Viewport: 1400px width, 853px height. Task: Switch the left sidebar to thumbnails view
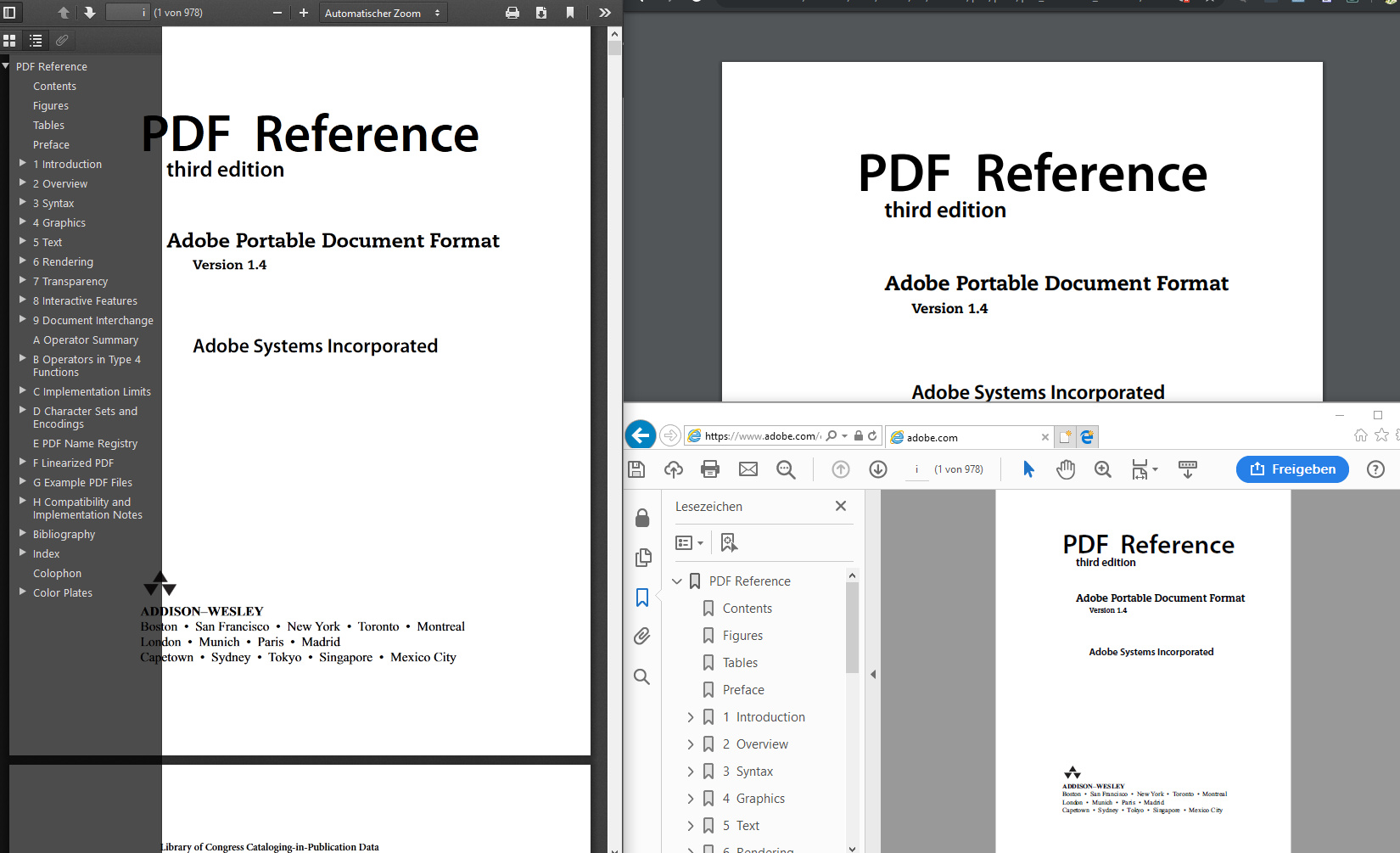(9, 40)
